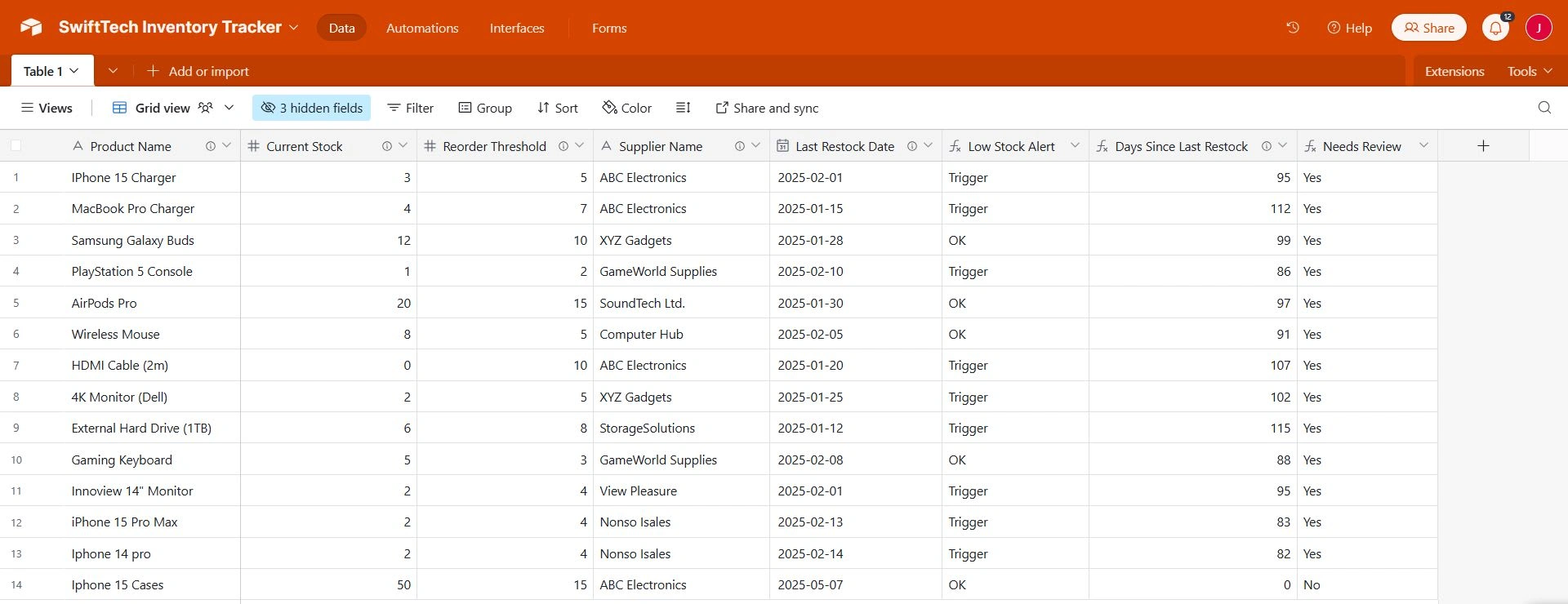The height and width of the screenshot is (604, 1568).
Task: Toggle the Views sidebar
Action: tap(47, 108)
